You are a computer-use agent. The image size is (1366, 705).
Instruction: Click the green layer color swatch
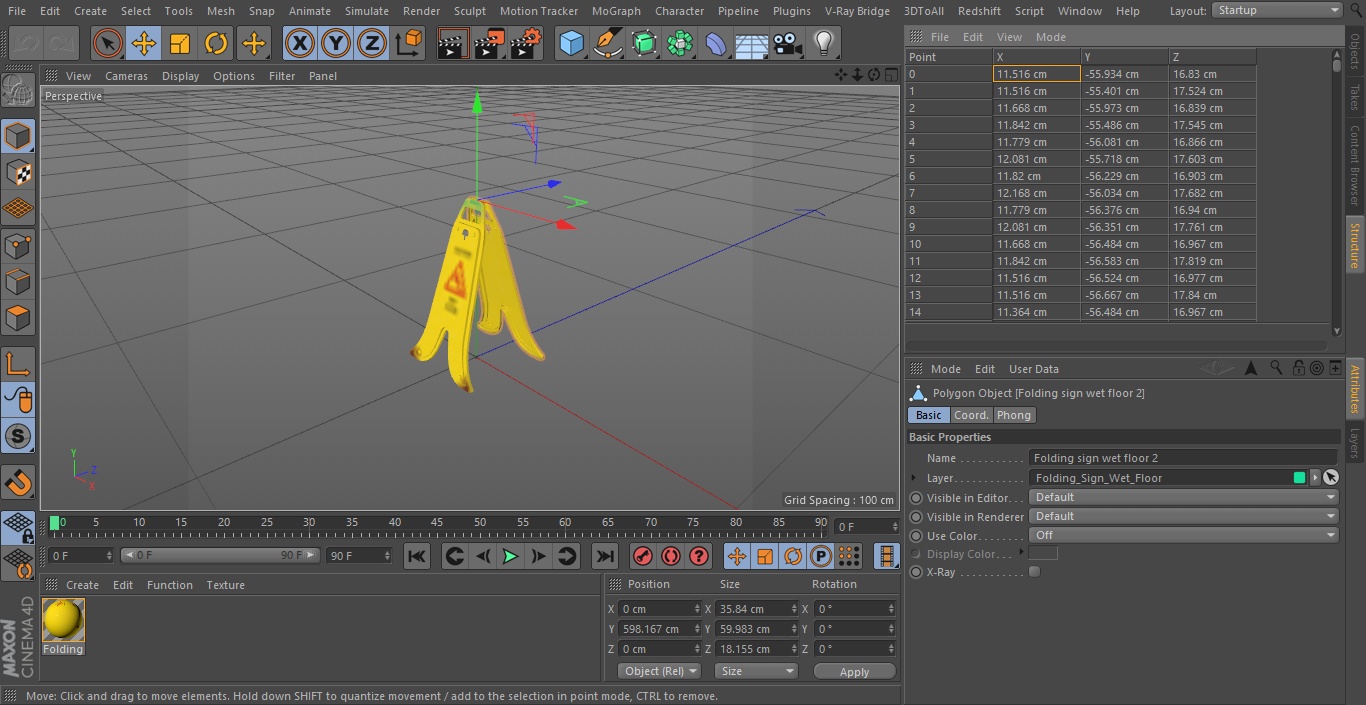tap(1299, 478)
